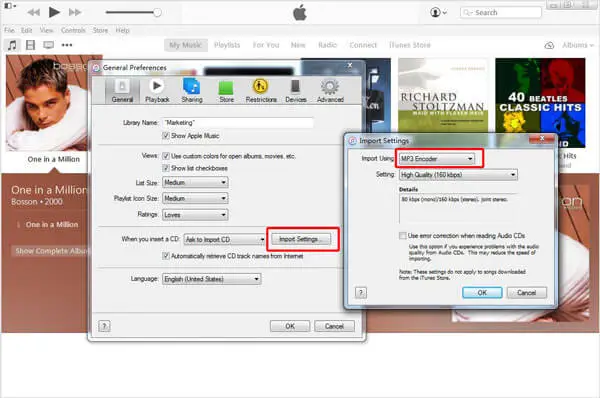Viewport: 600px width, 398px height.
Task: Click the Import Settings button
Action: pos(301,239)
